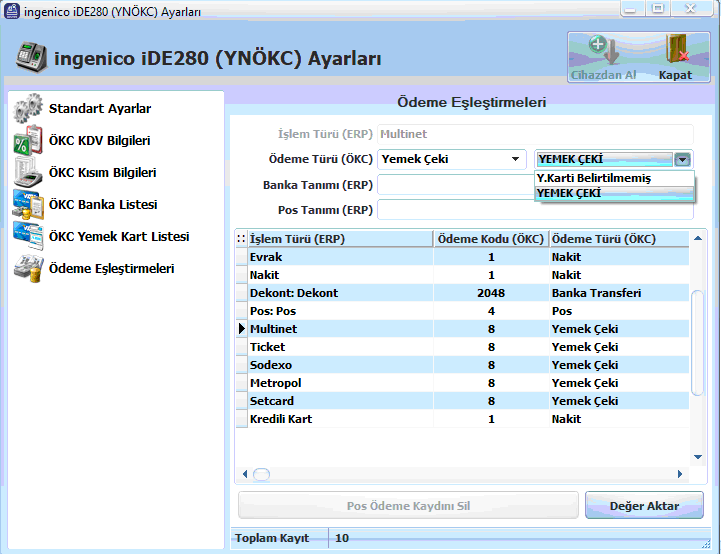
Task: Select the Sodexo row
Action: [462, 365]
